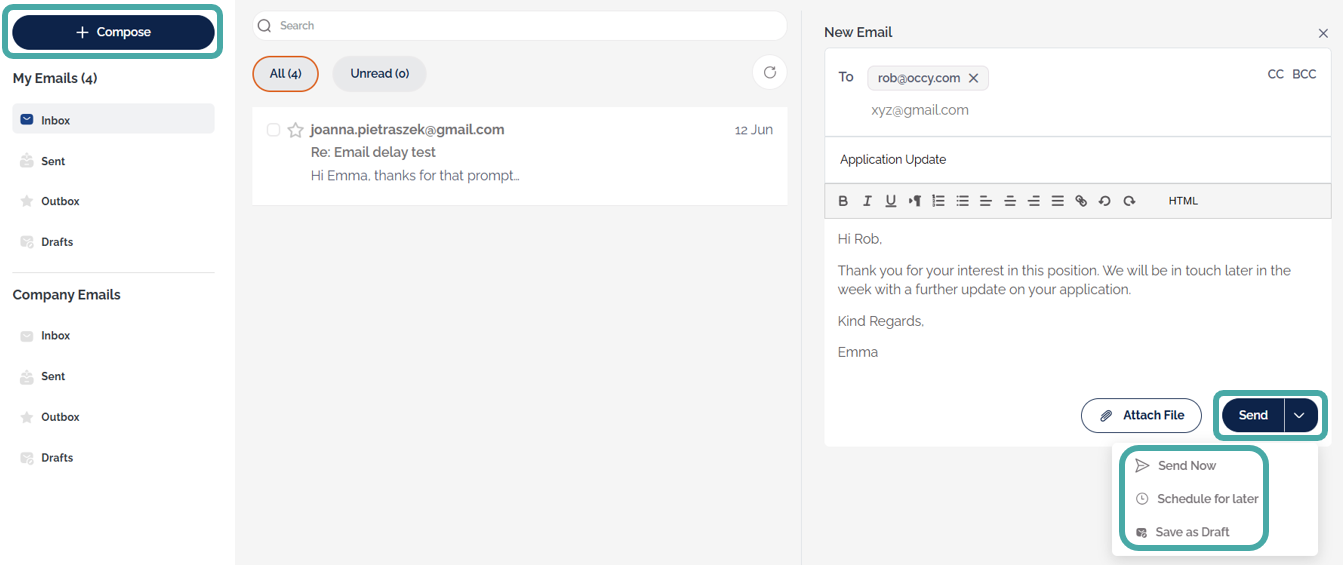Refresh the email list
This screenshot has height=565, width=1343.
[769, 72]
